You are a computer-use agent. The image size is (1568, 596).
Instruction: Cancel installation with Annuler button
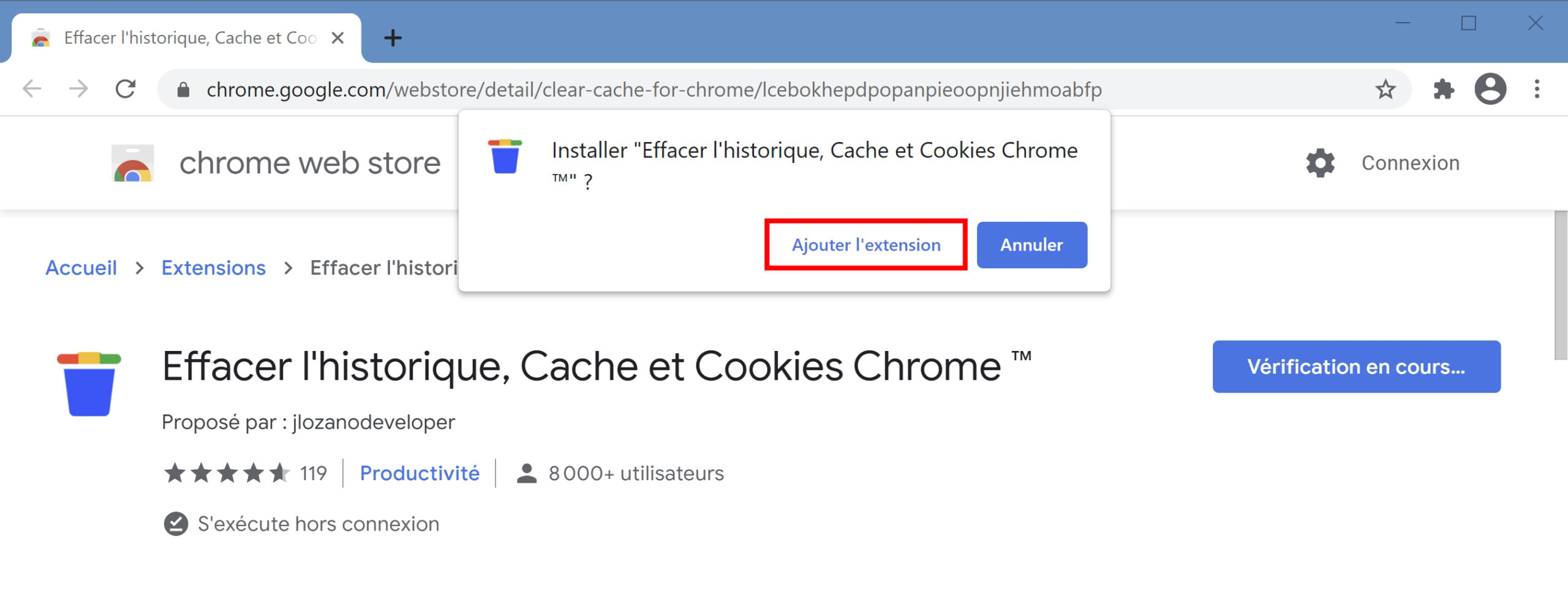click(1031, 245)
